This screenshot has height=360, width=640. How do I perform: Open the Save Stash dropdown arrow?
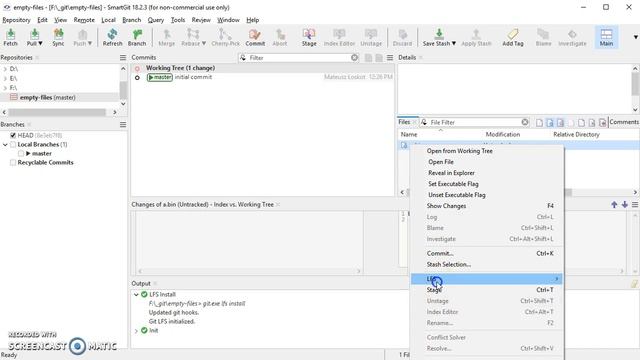click(x=453, y=43)
